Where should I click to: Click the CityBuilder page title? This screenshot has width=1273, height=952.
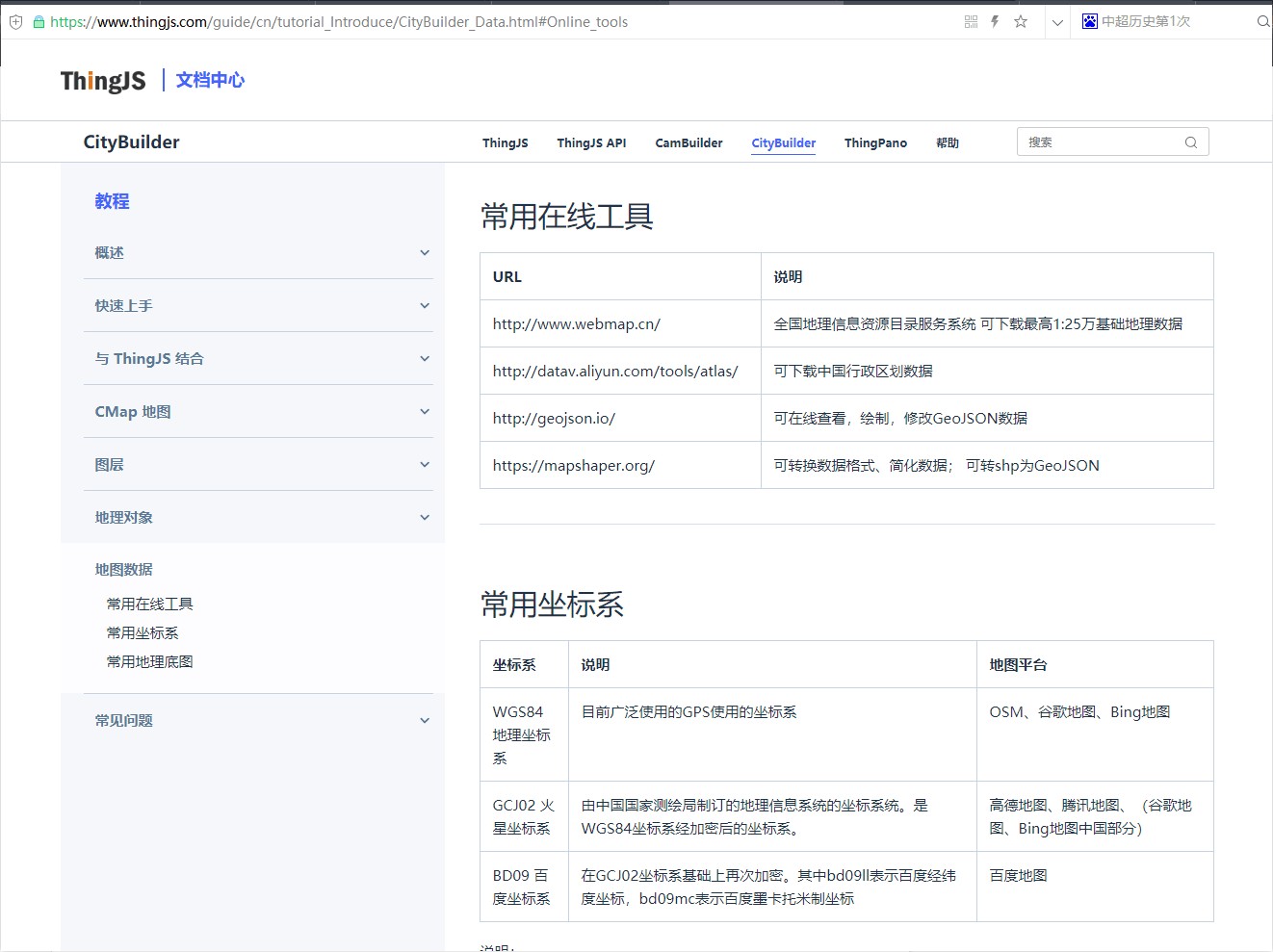click(x=131, y=142)
